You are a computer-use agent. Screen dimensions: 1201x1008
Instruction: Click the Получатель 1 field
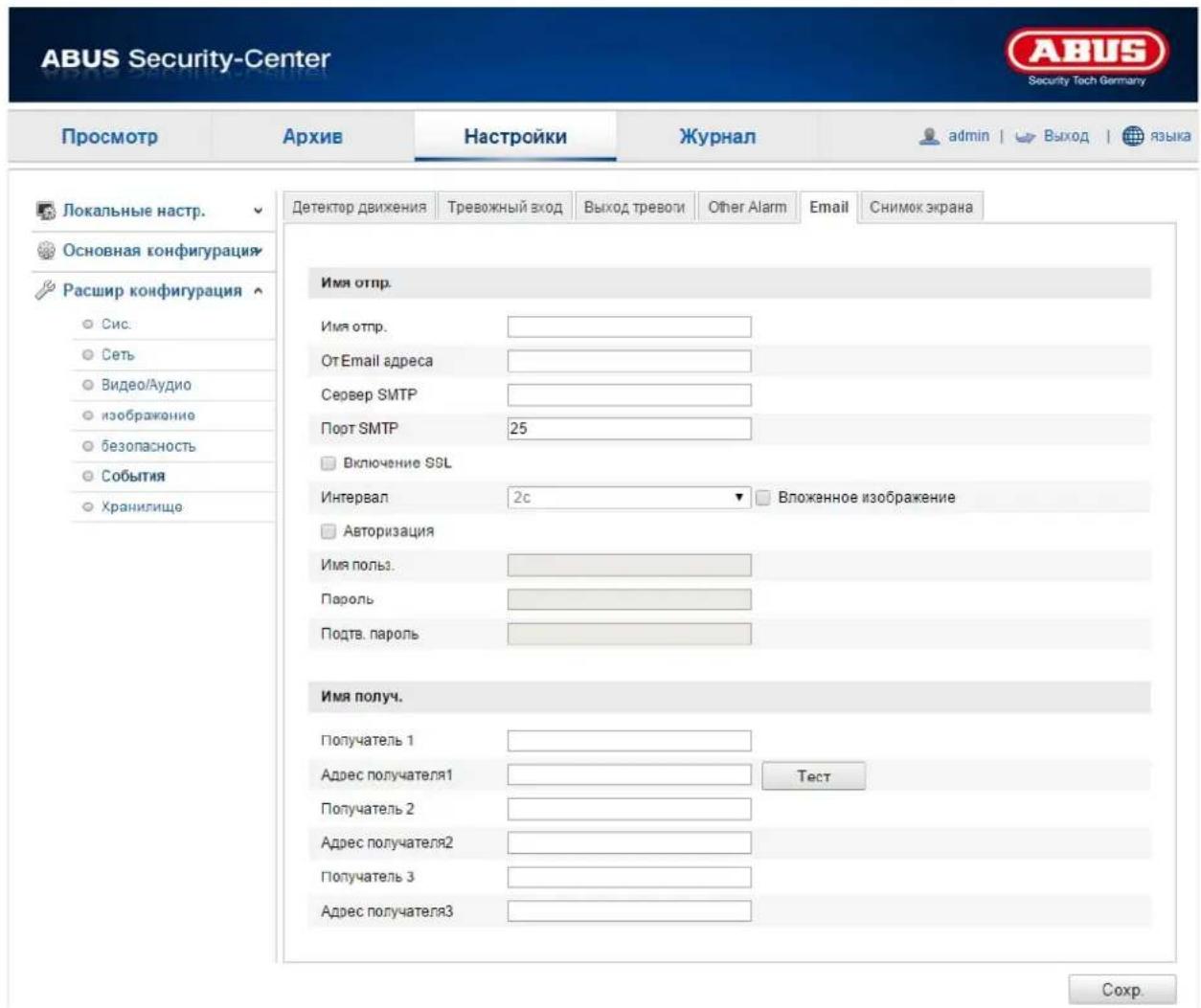629,741
